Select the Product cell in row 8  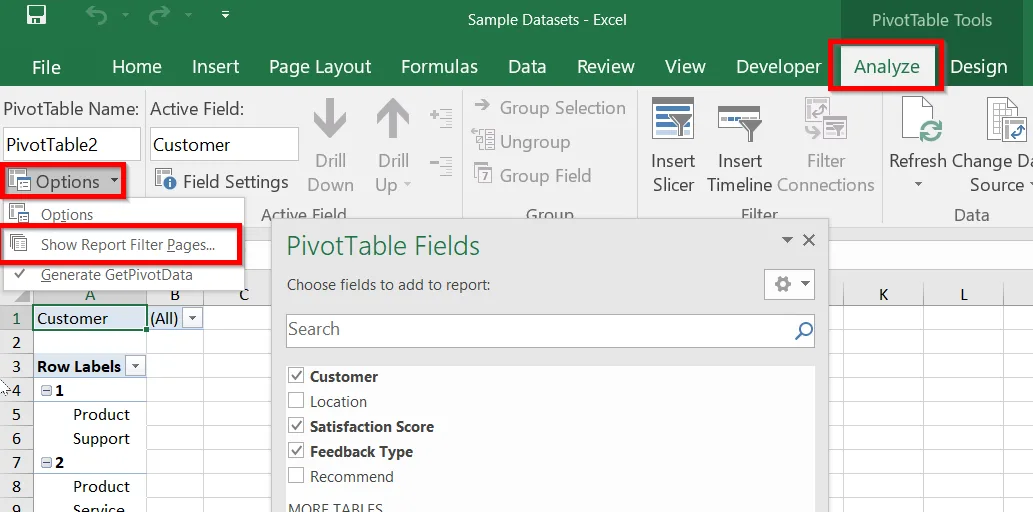click(90, 486)
